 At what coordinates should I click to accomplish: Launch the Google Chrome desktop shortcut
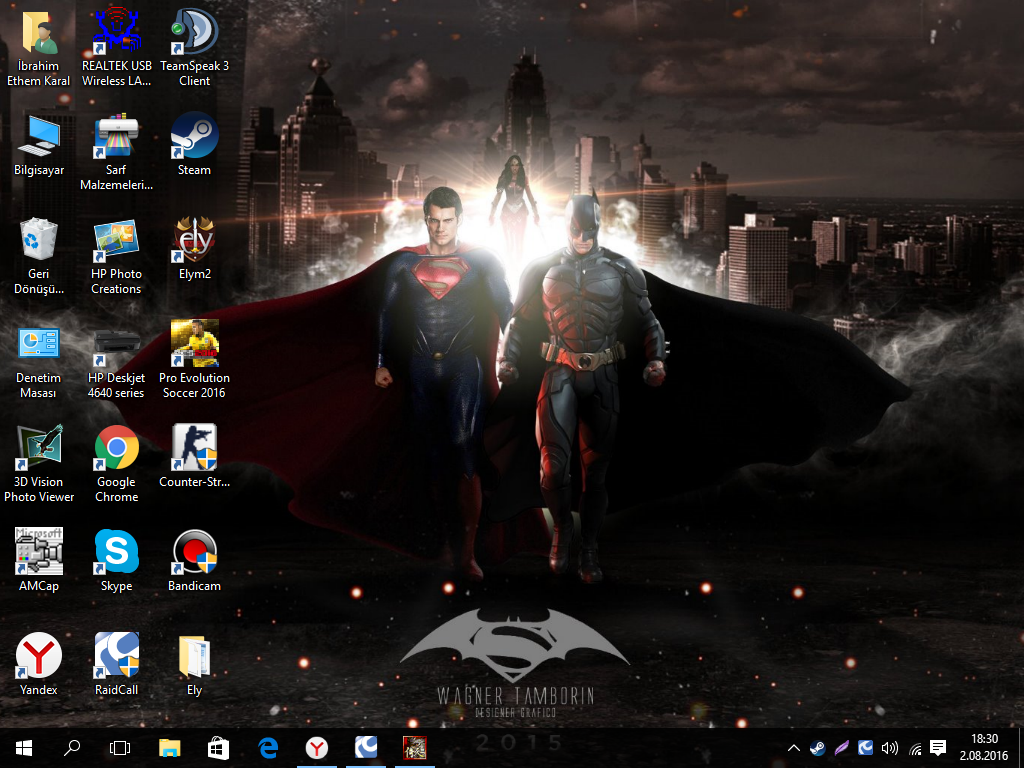116,464
